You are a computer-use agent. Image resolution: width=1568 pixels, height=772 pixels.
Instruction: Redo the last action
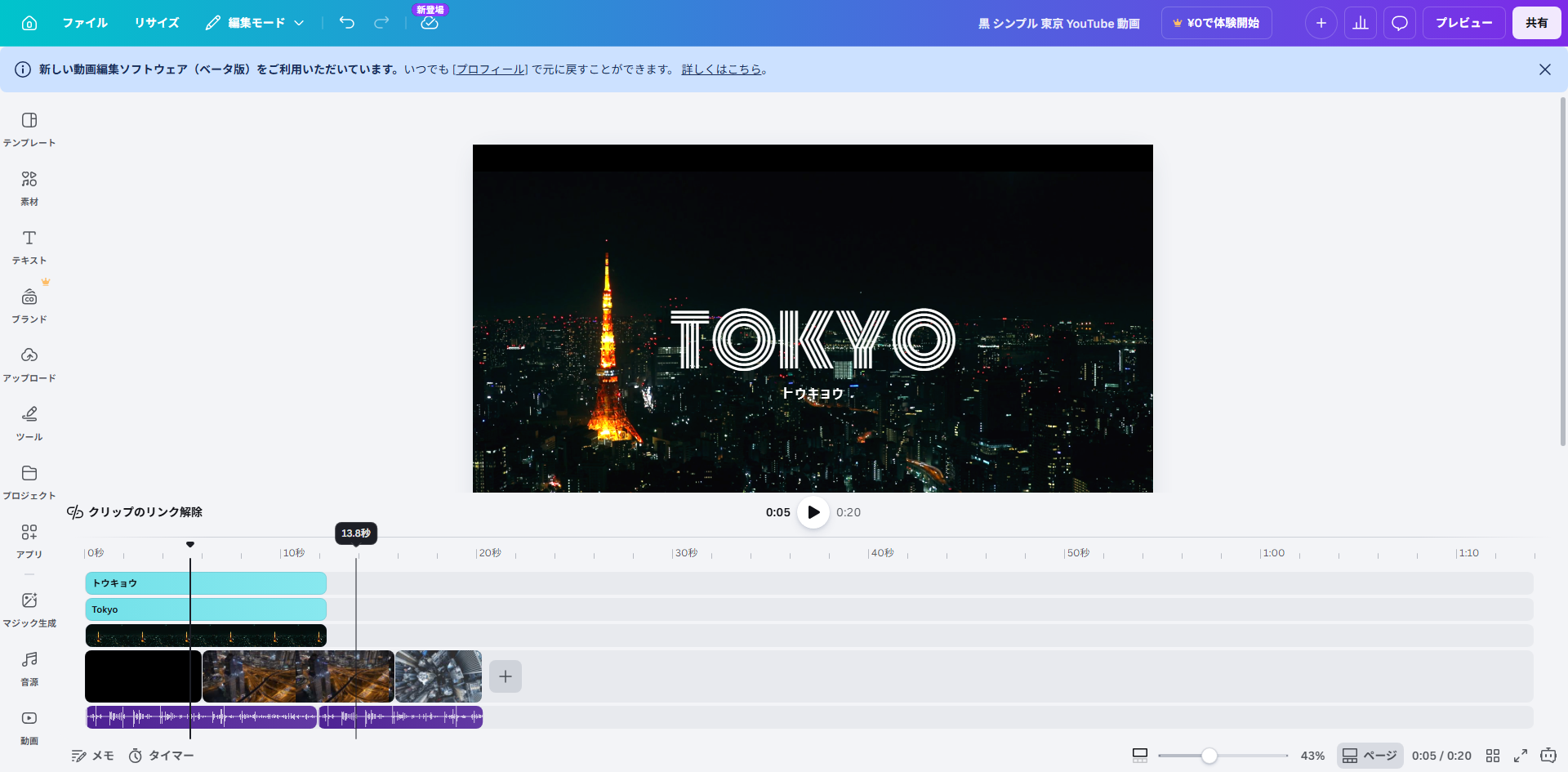coord(381,23)
